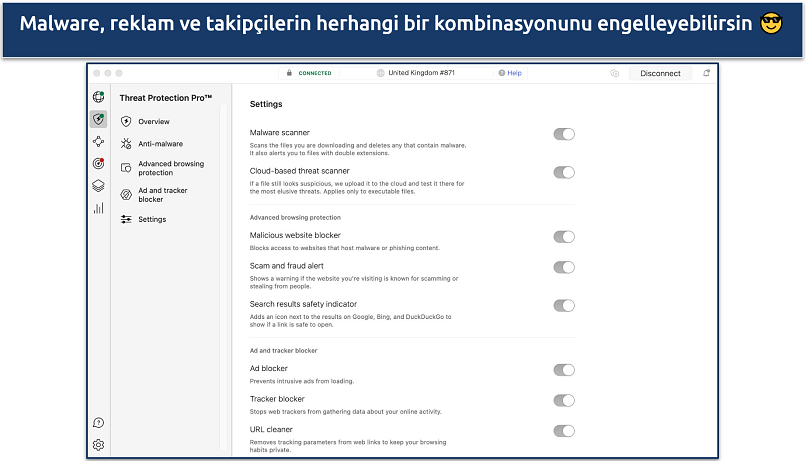Toggle the Malware scanner switch
The image size is (806, 461).
coord(564,134)
